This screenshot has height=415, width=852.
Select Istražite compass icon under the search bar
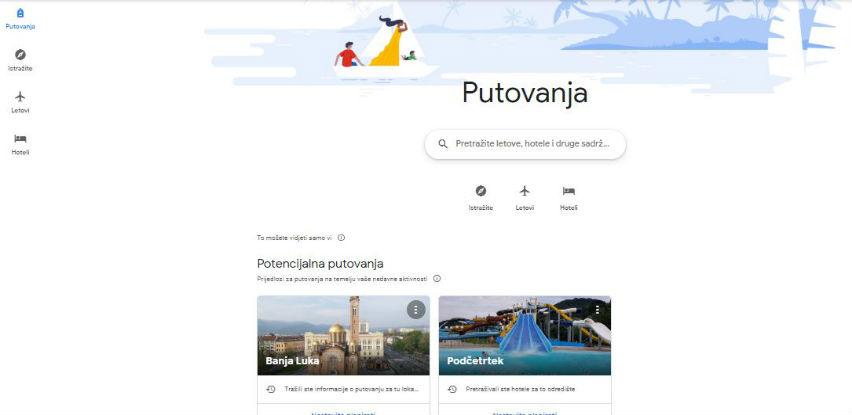[481, 191]
